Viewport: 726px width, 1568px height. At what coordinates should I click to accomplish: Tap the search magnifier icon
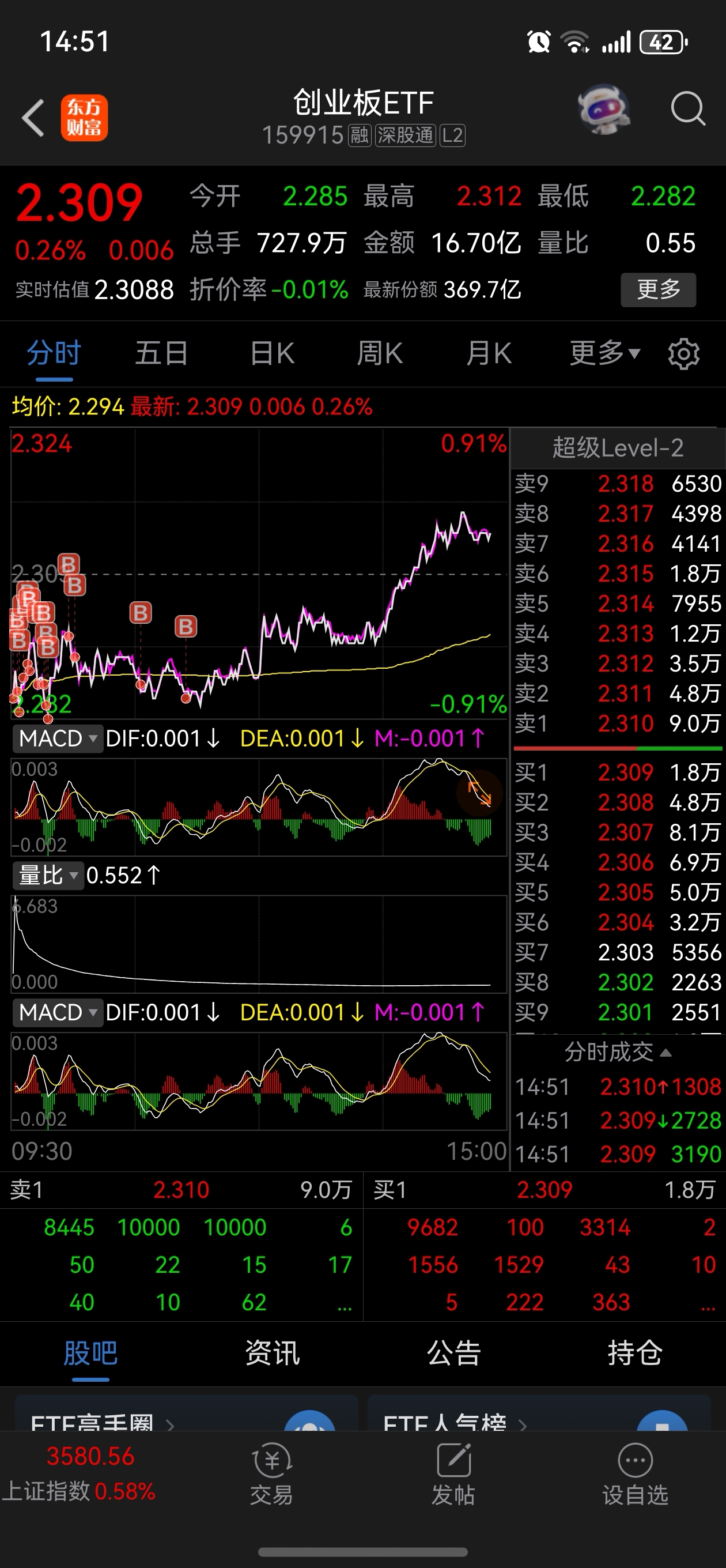coord(687,110)
